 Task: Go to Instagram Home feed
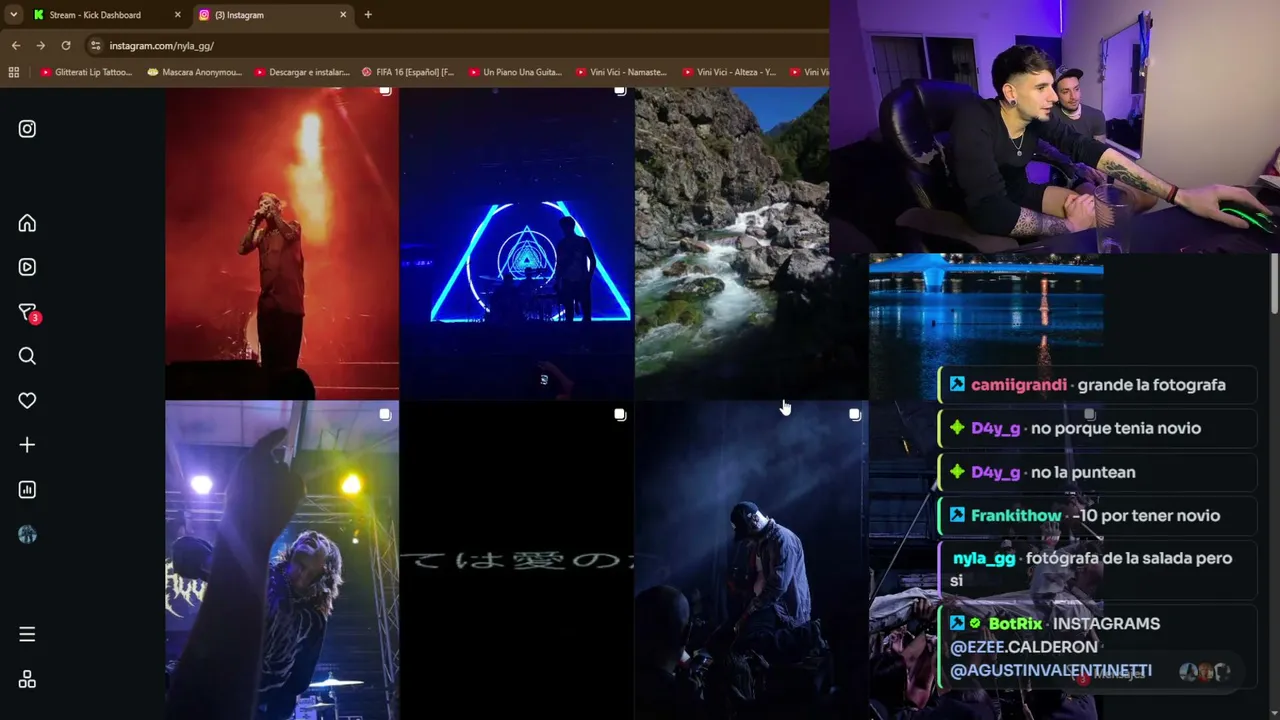[27, 223]
